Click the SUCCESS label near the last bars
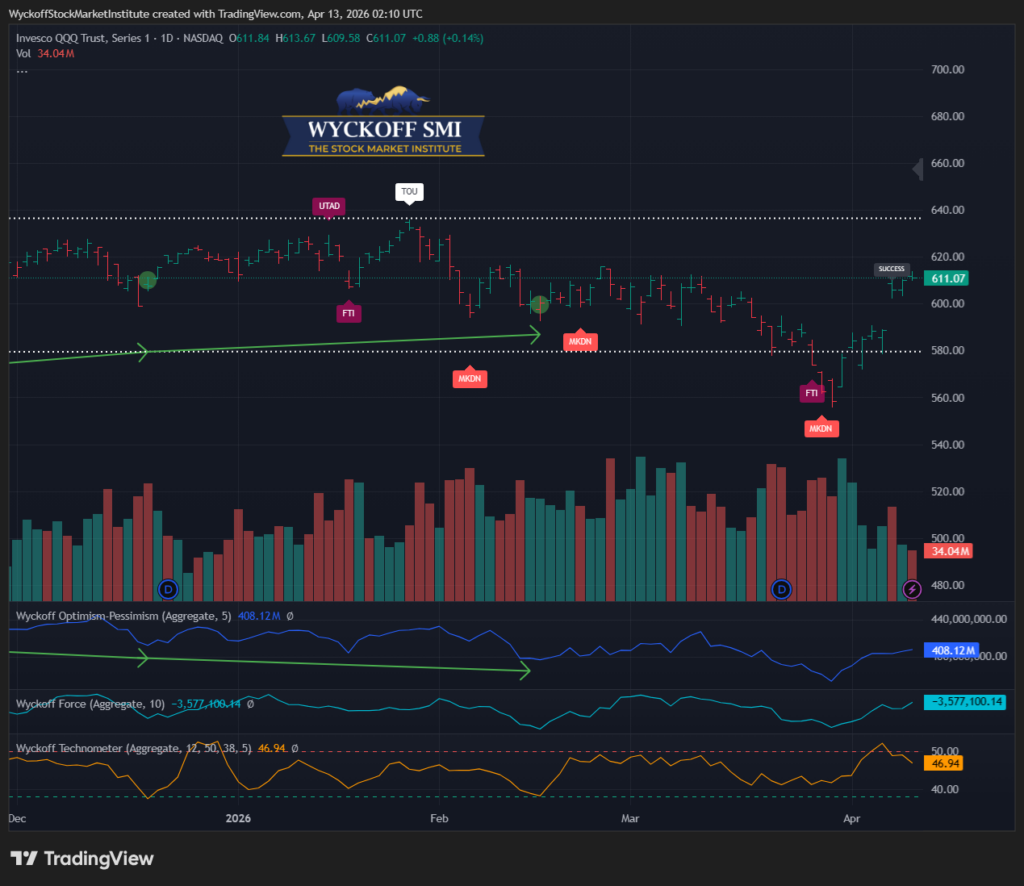Screen dimensions: 1024x886 (x=891, y=269)
